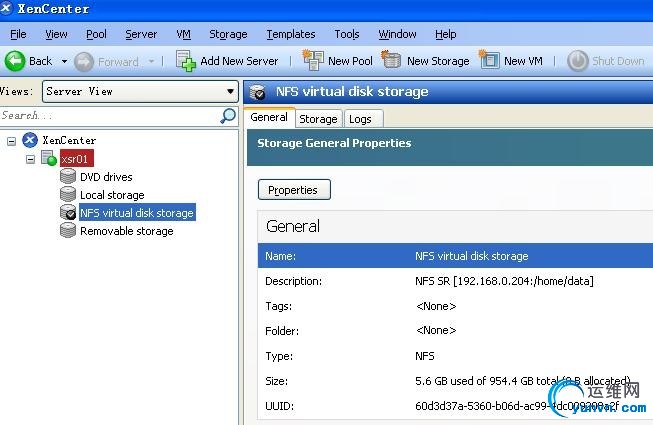Viewport: 653px width, 425px height.
Task: Open the Templates menu
Action: [x=291, y=34]
